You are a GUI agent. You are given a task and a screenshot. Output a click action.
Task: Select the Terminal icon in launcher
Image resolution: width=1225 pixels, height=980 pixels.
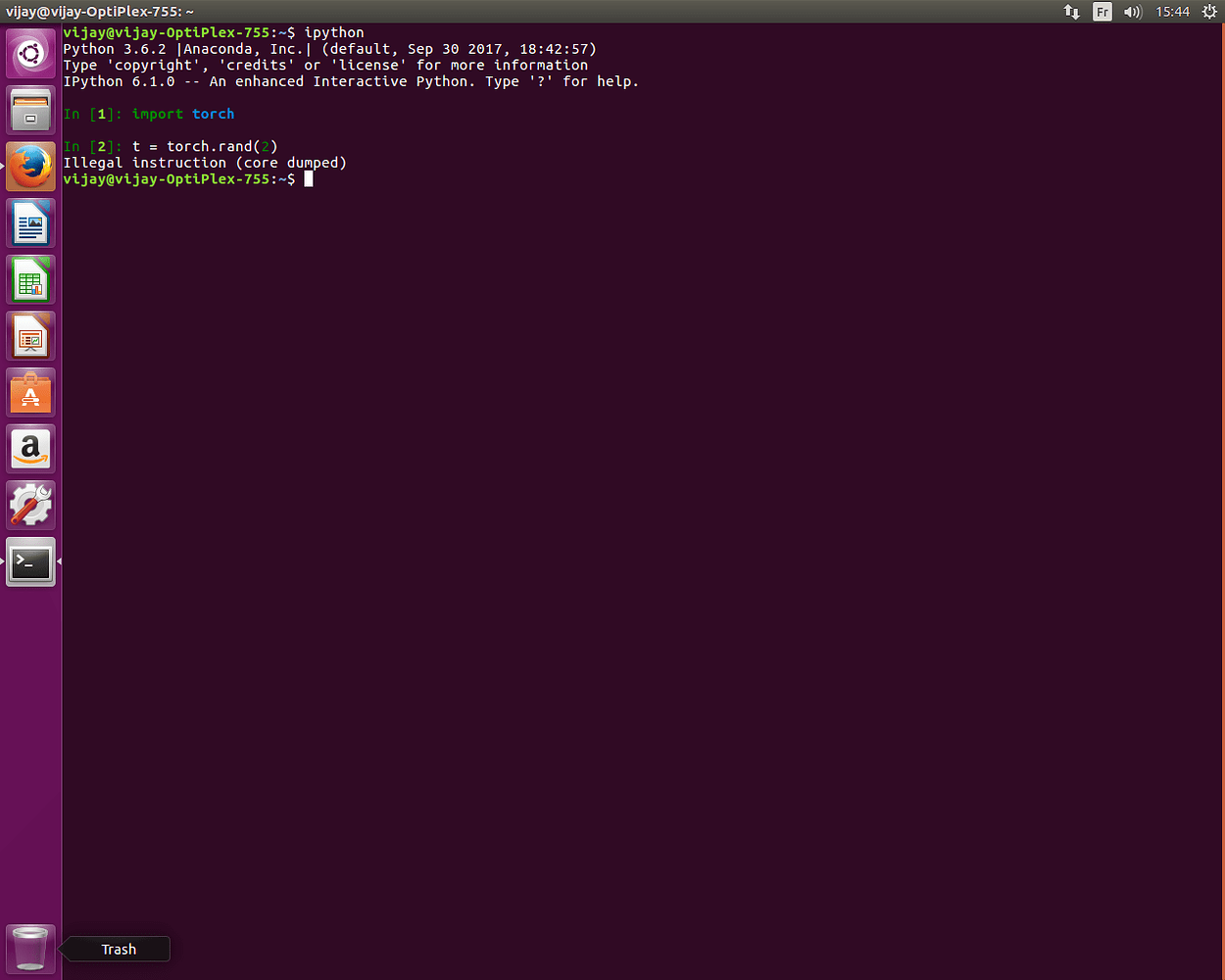pos(30,563)
